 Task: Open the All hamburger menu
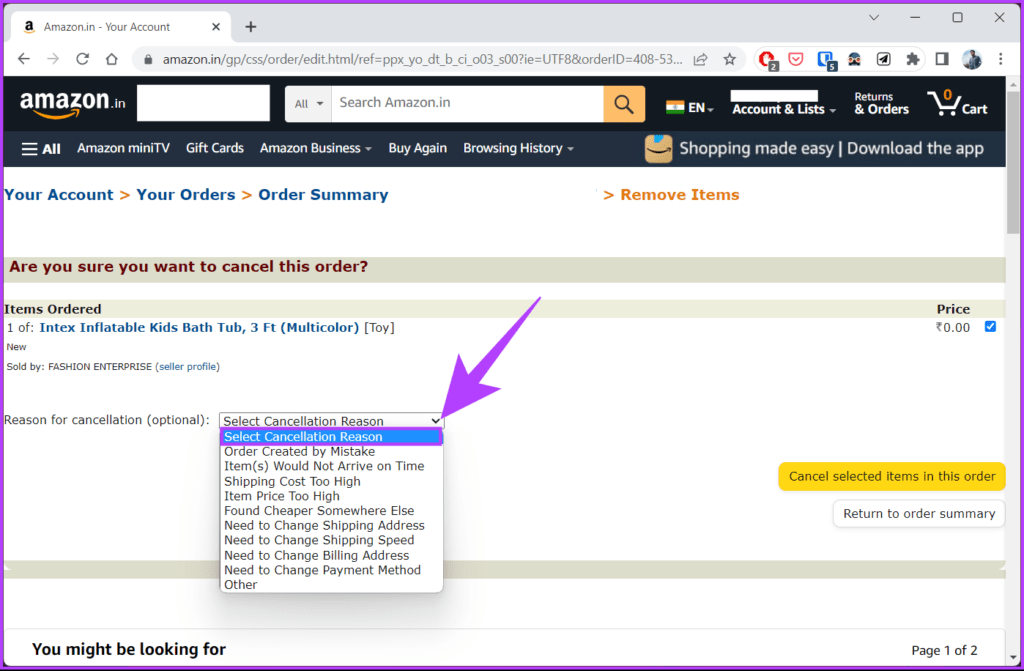(x=41, y=148)
